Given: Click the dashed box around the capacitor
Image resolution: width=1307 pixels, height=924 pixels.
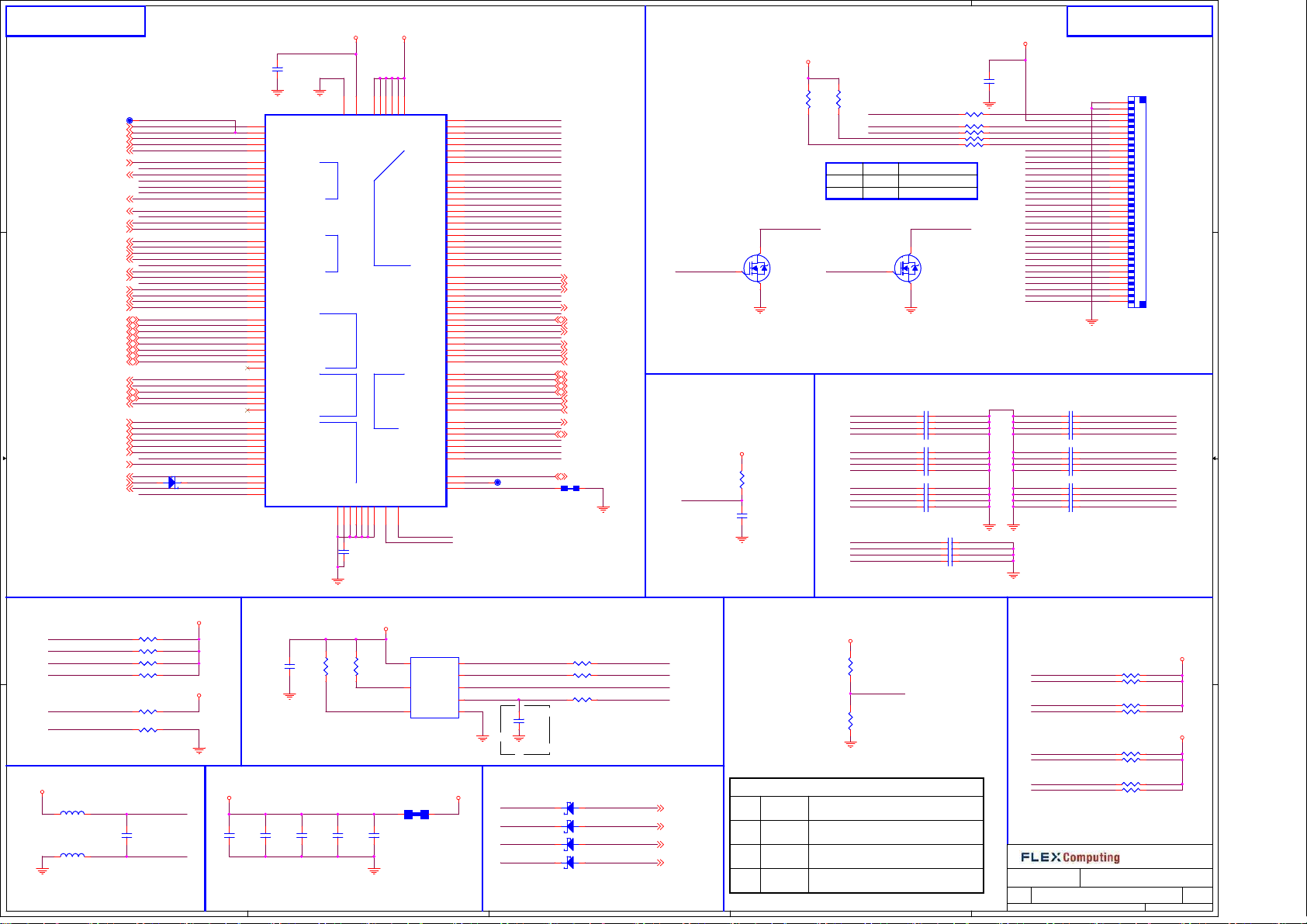Looking at the screenshot, I should tap(525, 729).
